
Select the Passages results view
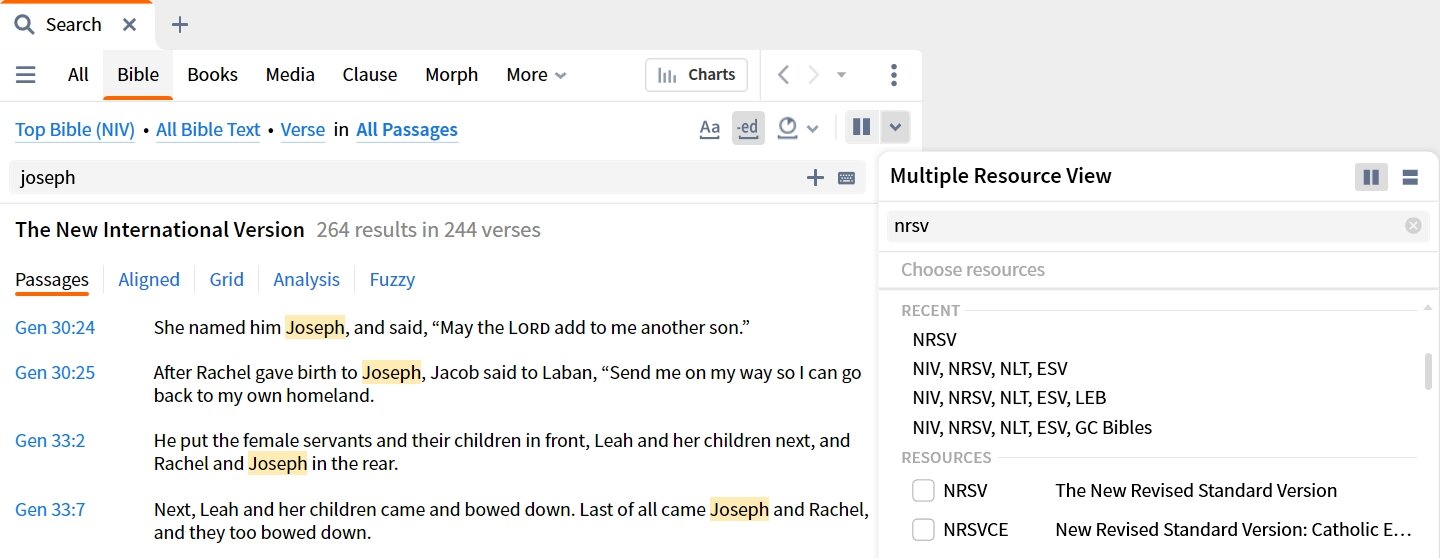52,280
